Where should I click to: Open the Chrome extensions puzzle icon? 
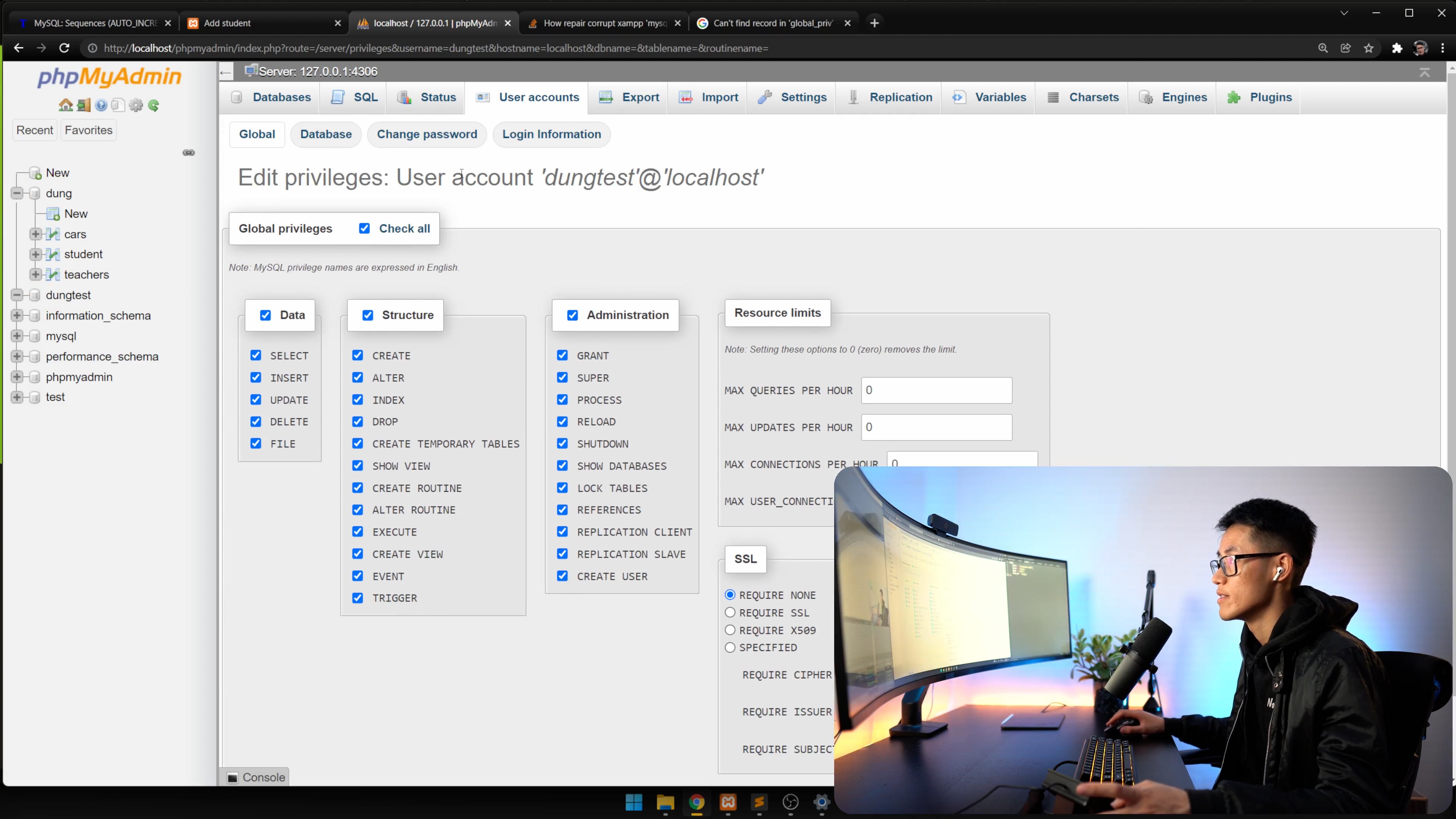pos(1396,48)
